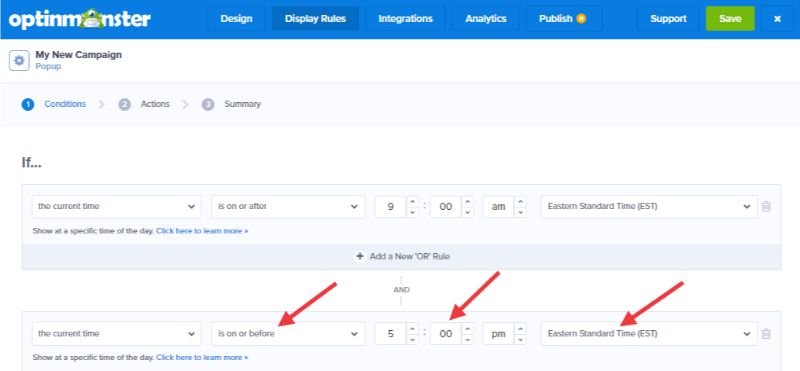Decrease the minutes value in the 5 pm rule
The height and width of the screenshot is (371, 800).
(x=467, y=339)
